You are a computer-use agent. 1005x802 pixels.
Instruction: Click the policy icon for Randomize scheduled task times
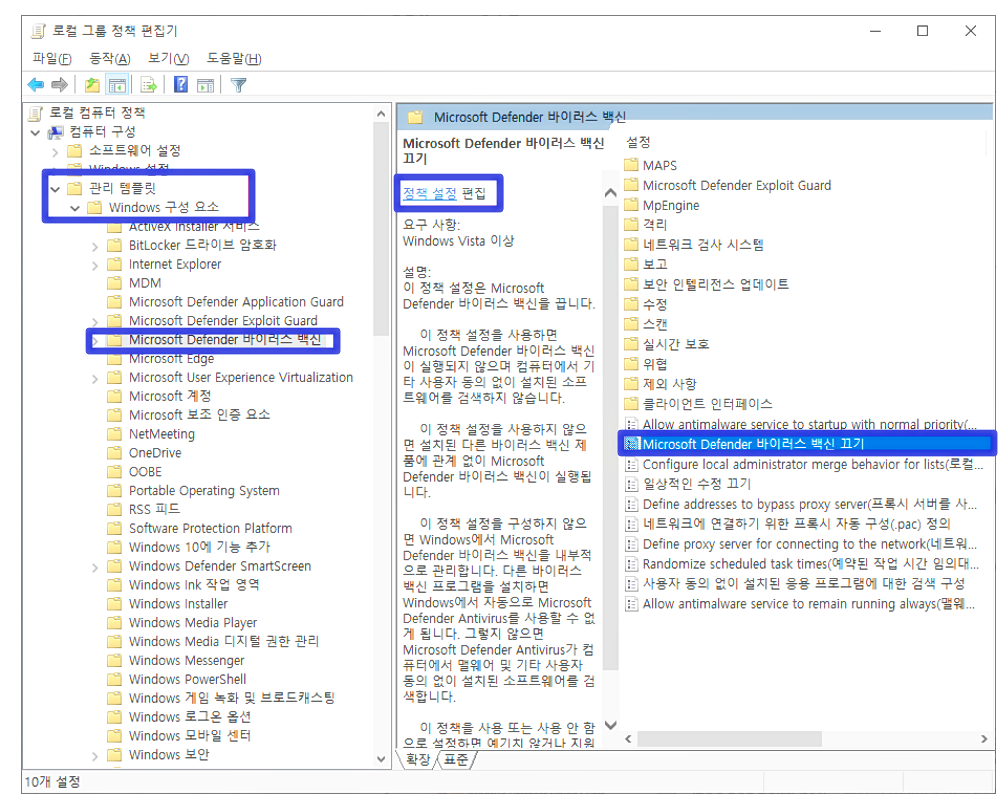click(x=632, y=564)
